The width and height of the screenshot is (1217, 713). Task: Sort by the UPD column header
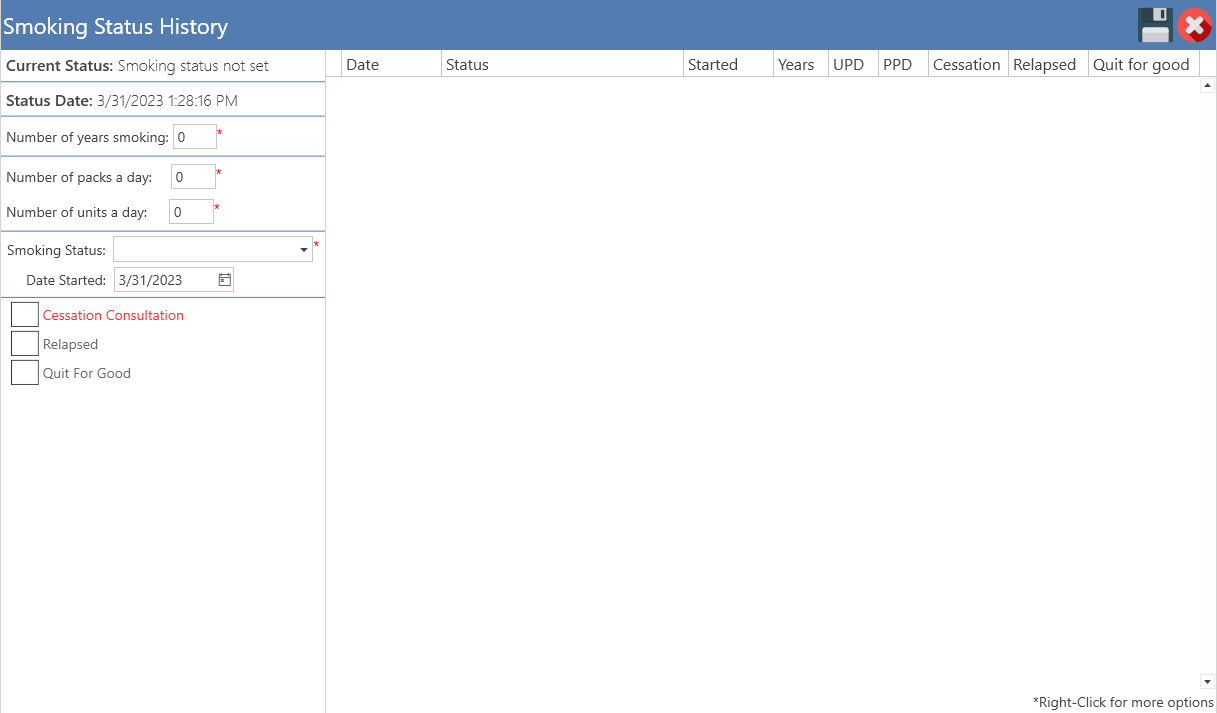(853, 64)
